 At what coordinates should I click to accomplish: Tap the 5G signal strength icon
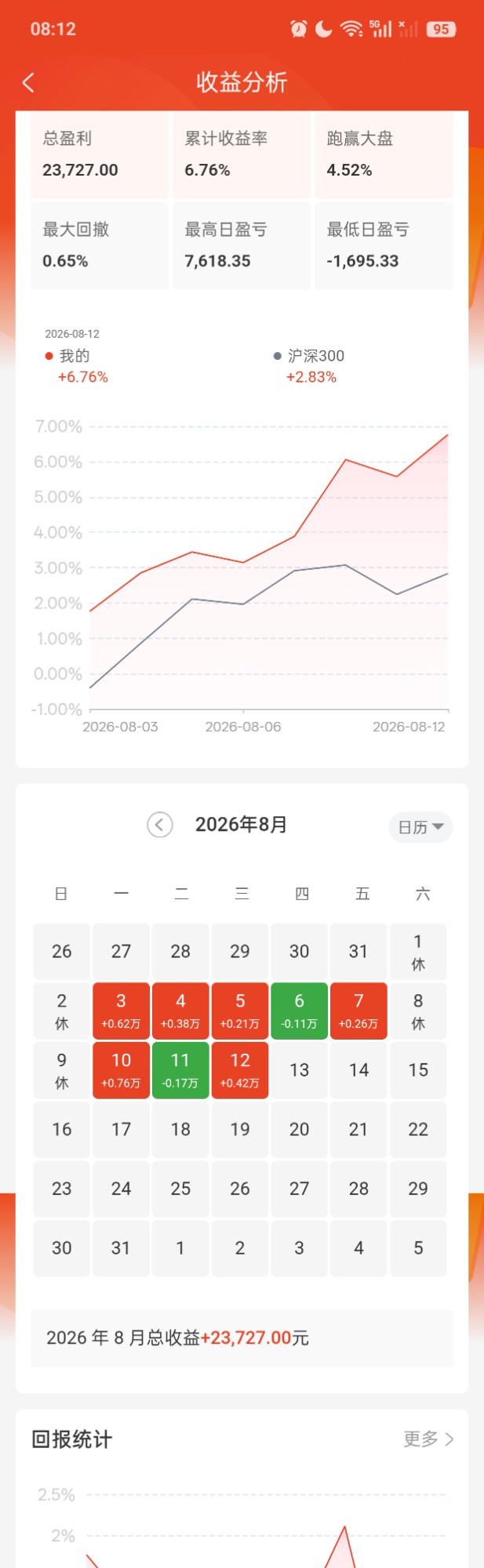(x=381, y=29)
